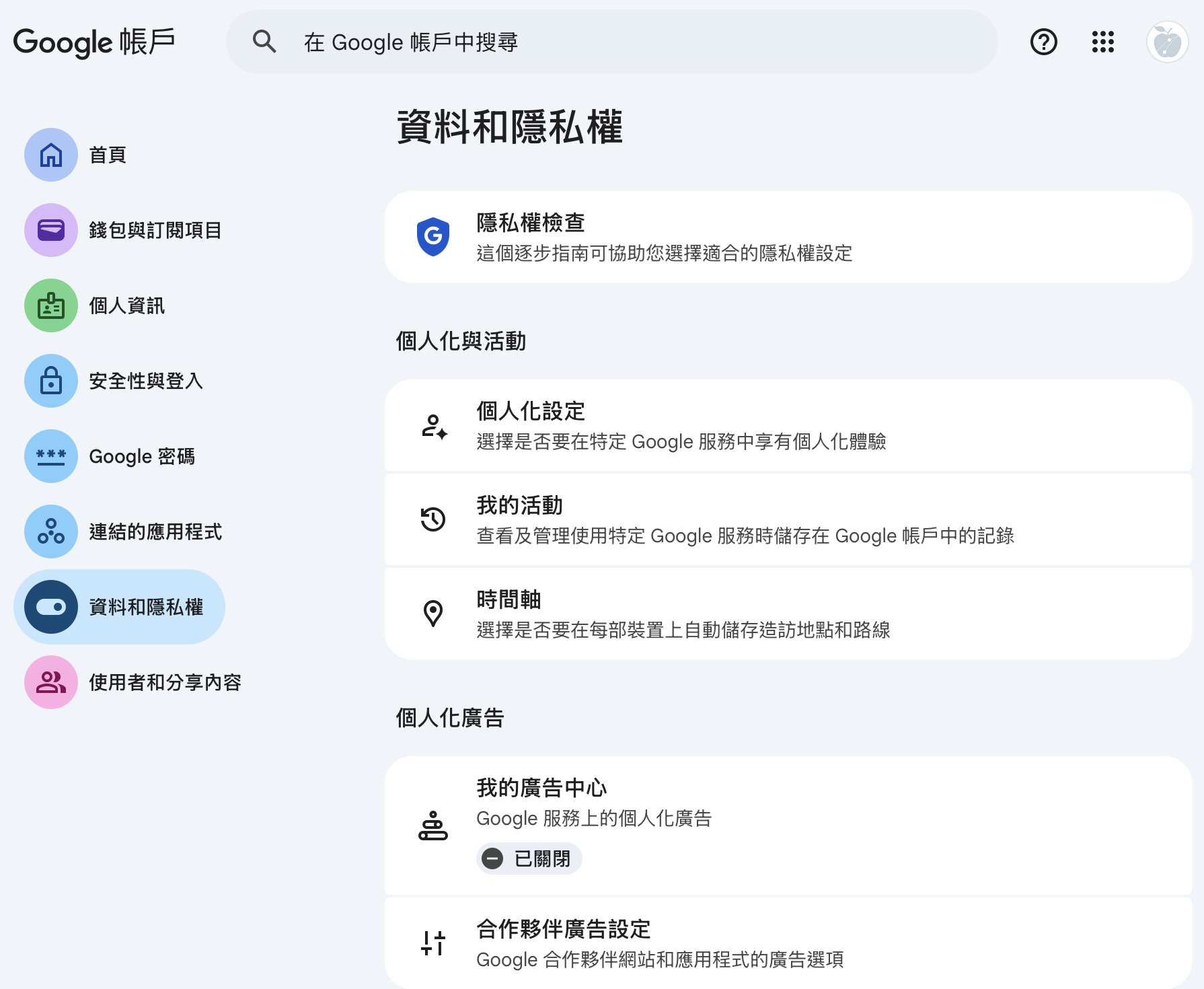The width and height of the screenshot is (1204, 989).
Task: Open the account profile avatar
Action: point(1167,42)
